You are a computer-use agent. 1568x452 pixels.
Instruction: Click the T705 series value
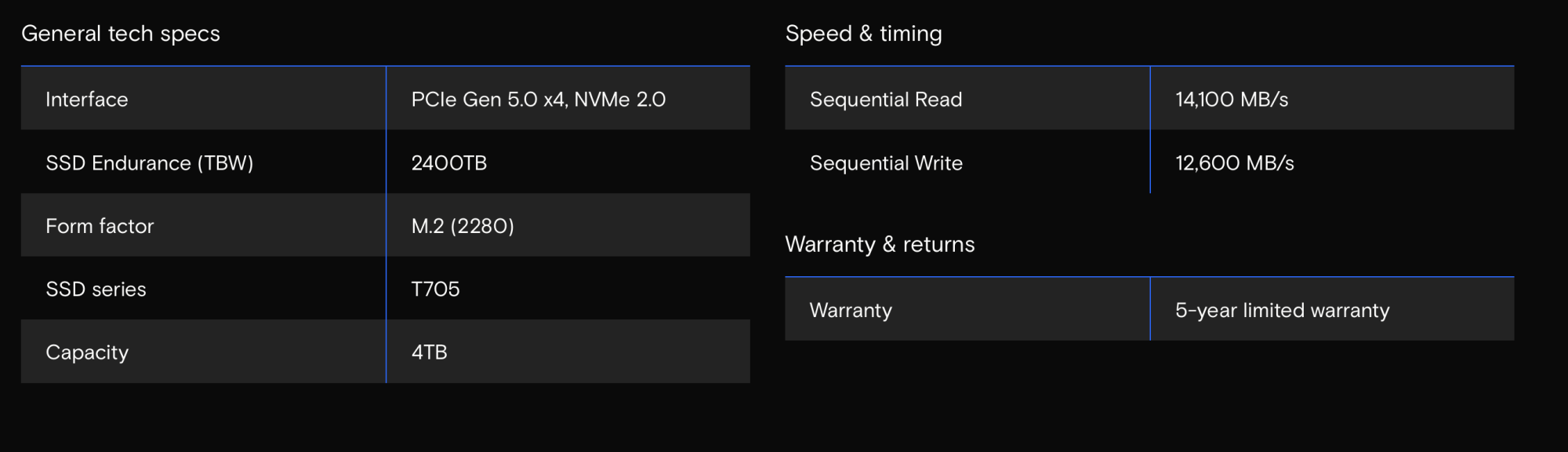(x=435, y=289)
